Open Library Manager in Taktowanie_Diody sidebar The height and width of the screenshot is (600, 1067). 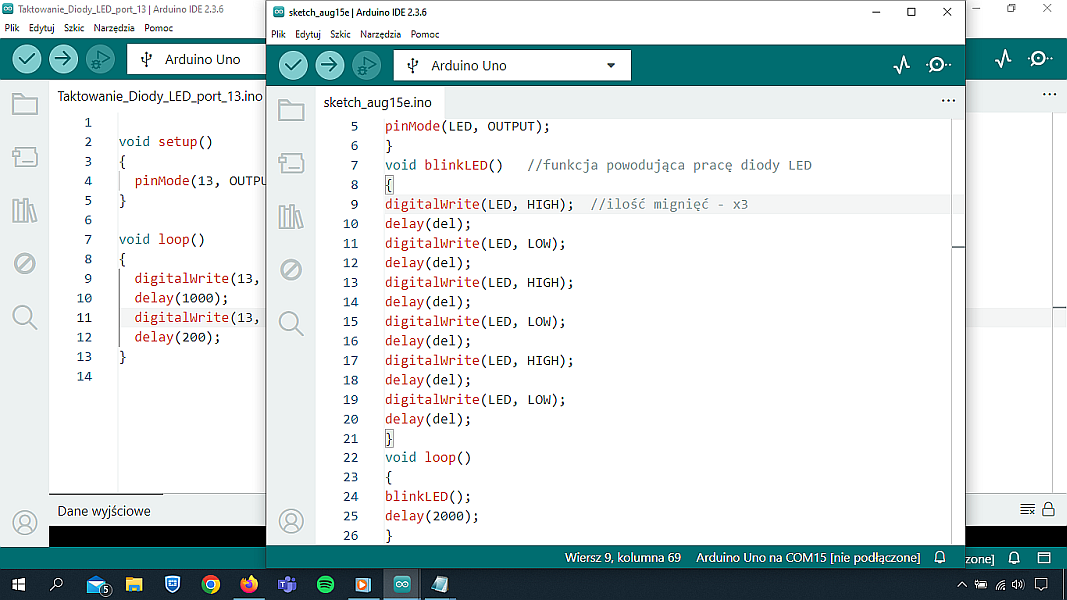(25, 211)
